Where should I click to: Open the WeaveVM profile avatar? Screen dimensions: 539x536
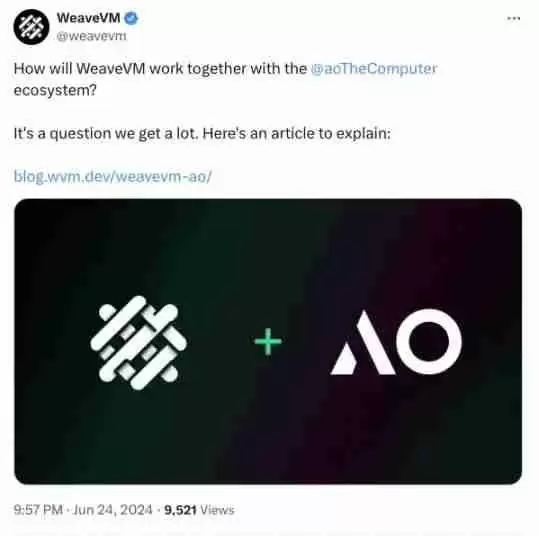click(x=31, y=27)
